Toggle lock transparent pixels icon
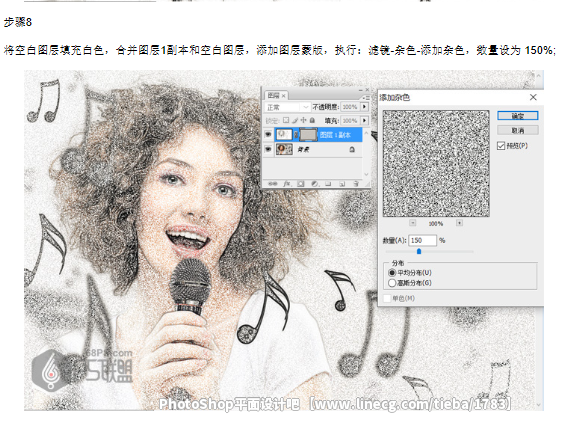 pos(286,120)
